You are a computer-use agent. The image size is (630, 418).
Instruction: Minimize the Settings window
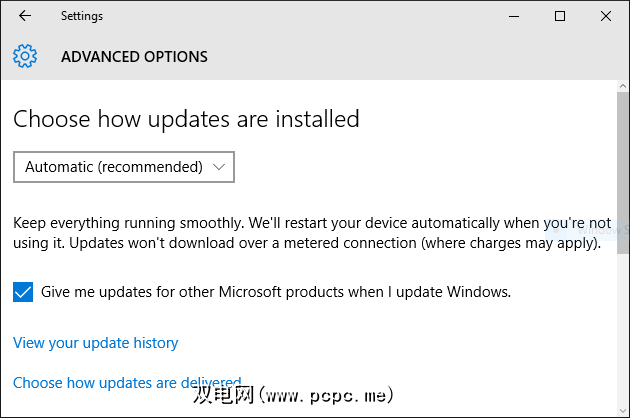click(515, 16)
